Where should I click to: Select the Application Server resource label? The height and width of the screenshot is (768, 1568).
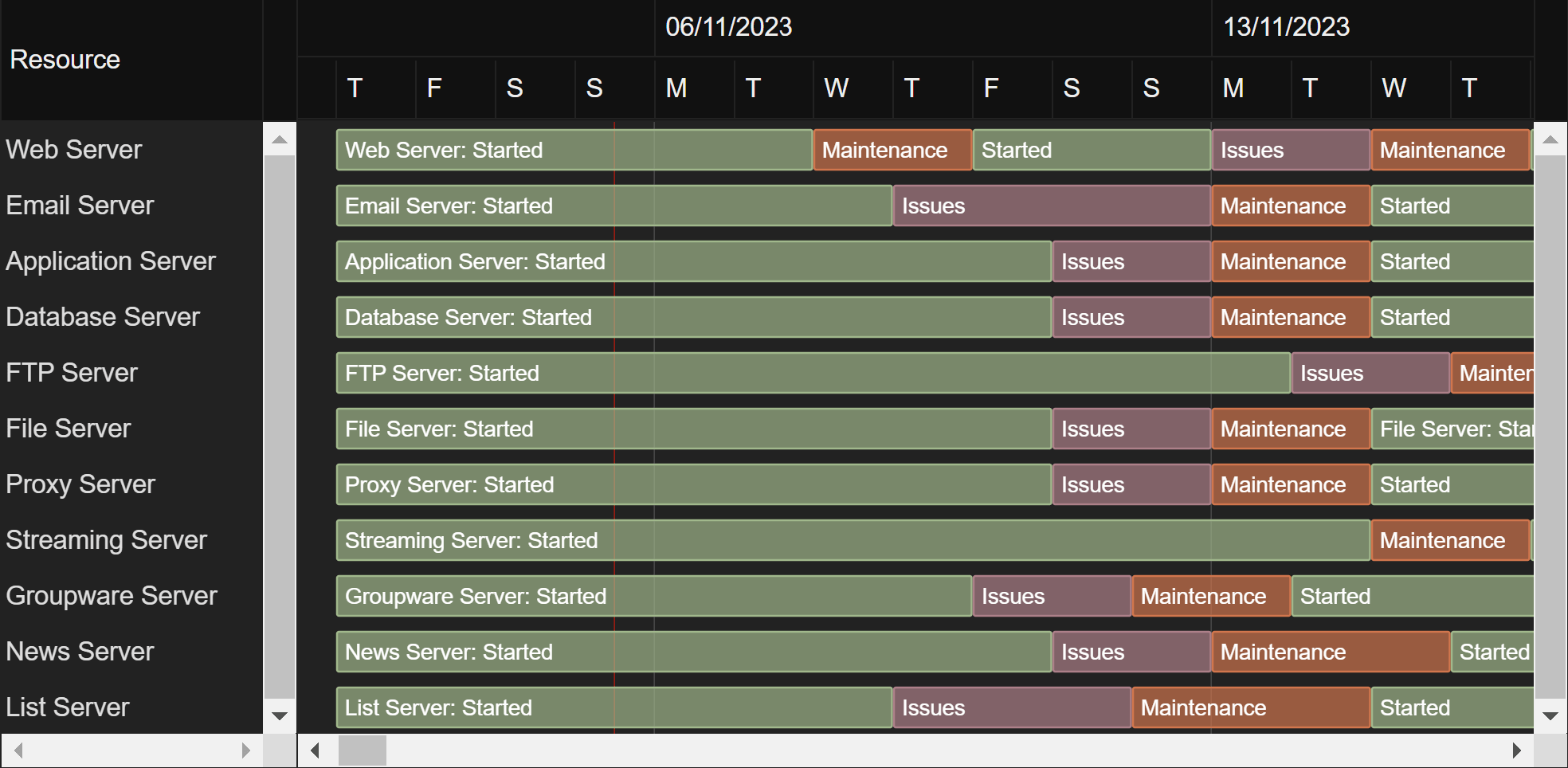[x=111, y=261]
